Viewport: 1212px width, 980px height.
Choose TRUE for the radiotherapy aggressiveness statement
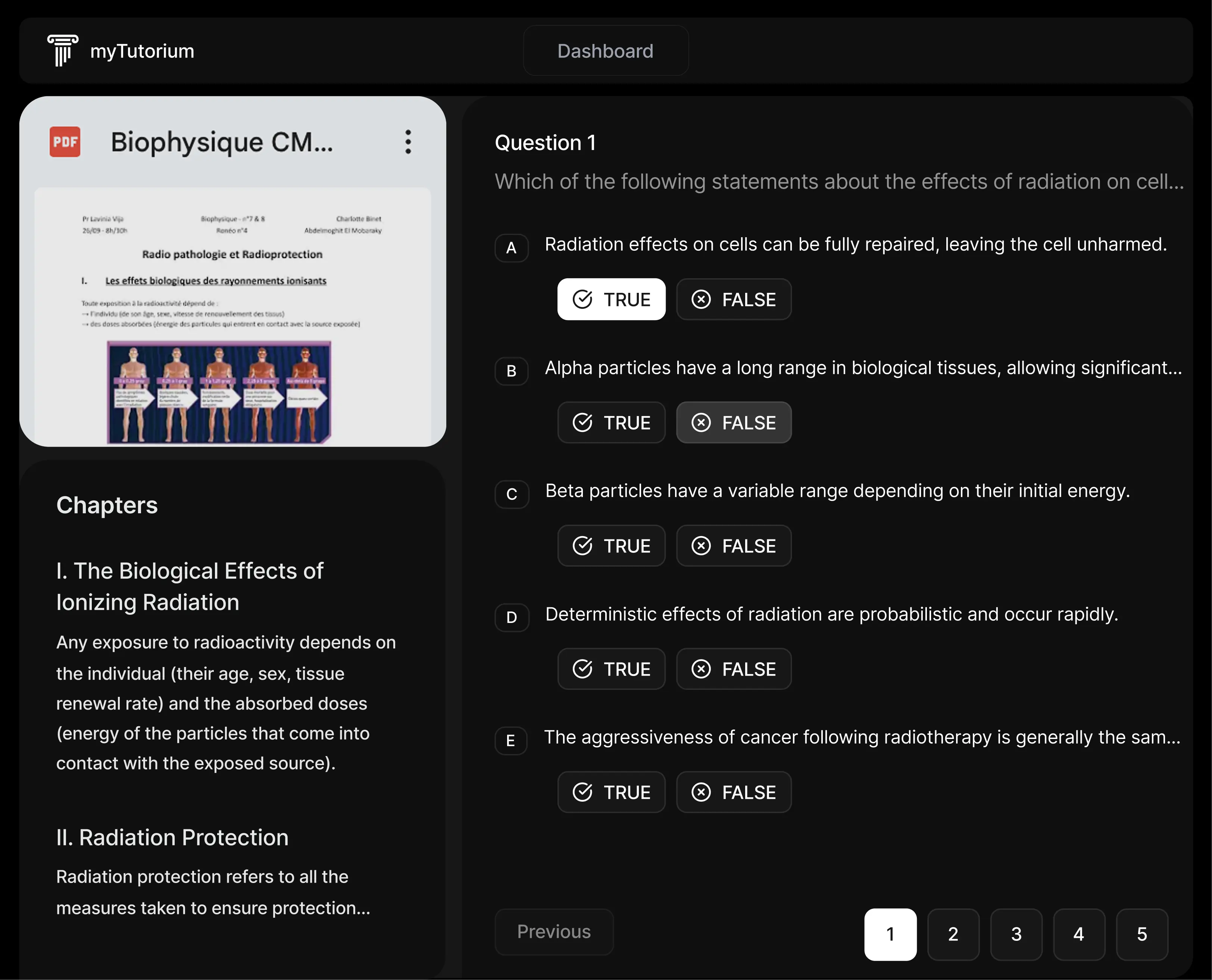coord(612,792)
